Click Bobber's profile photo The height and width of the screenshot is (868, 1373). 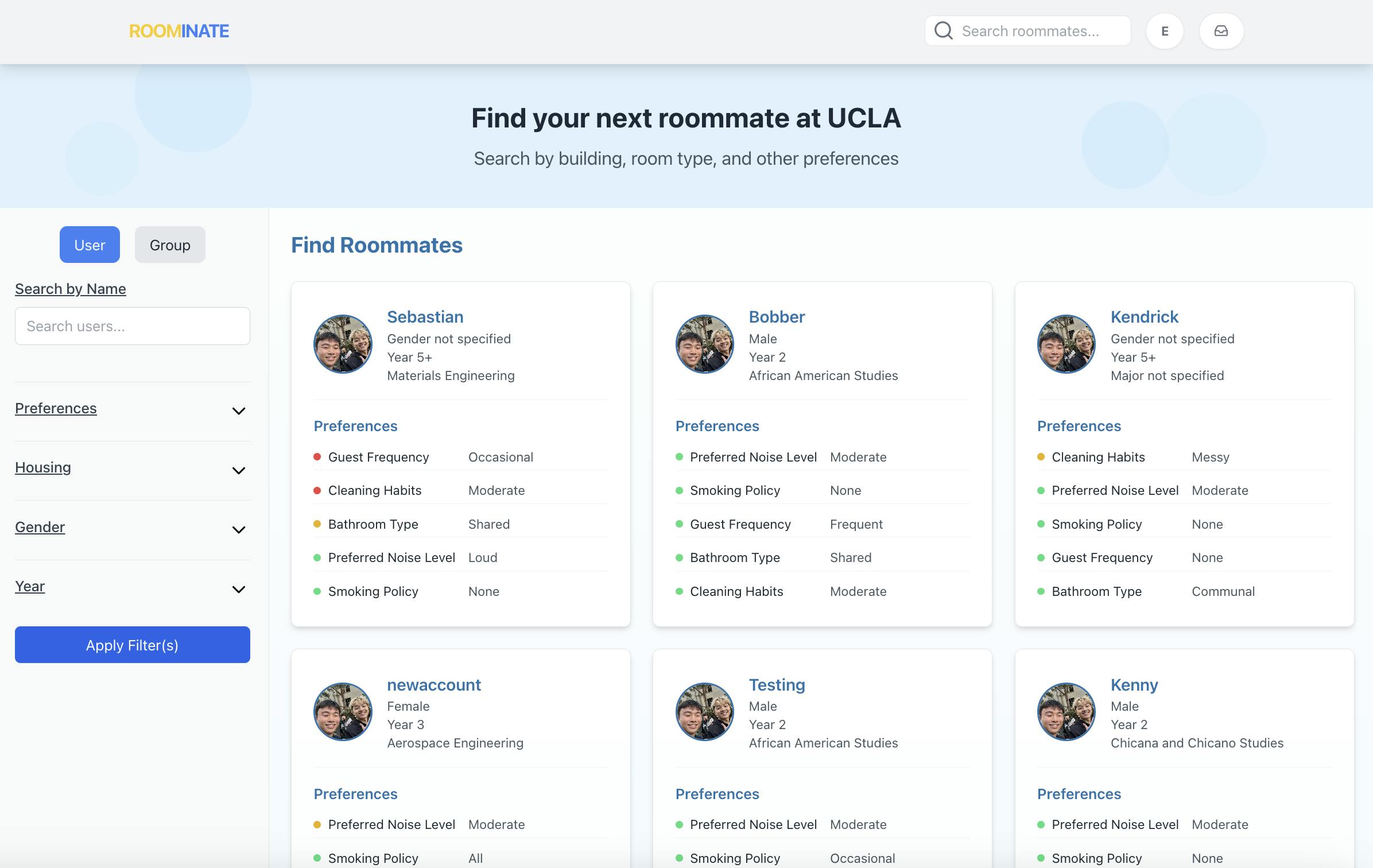click(705, 344)
